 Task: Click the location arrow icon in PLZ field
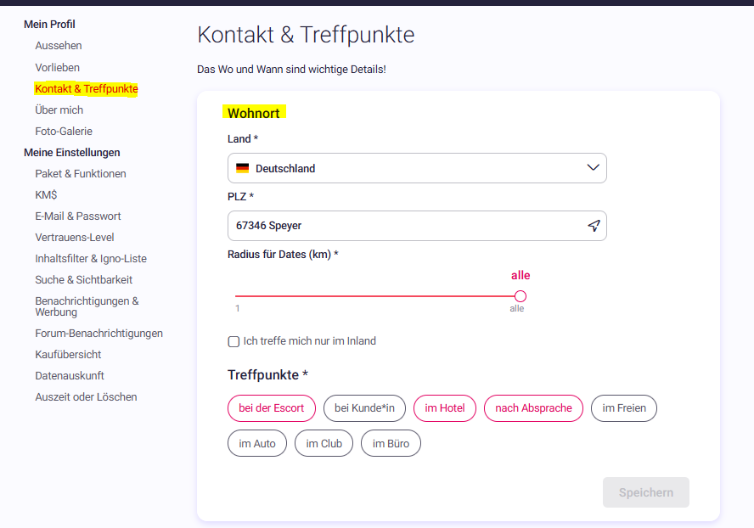tap(594, 226)
